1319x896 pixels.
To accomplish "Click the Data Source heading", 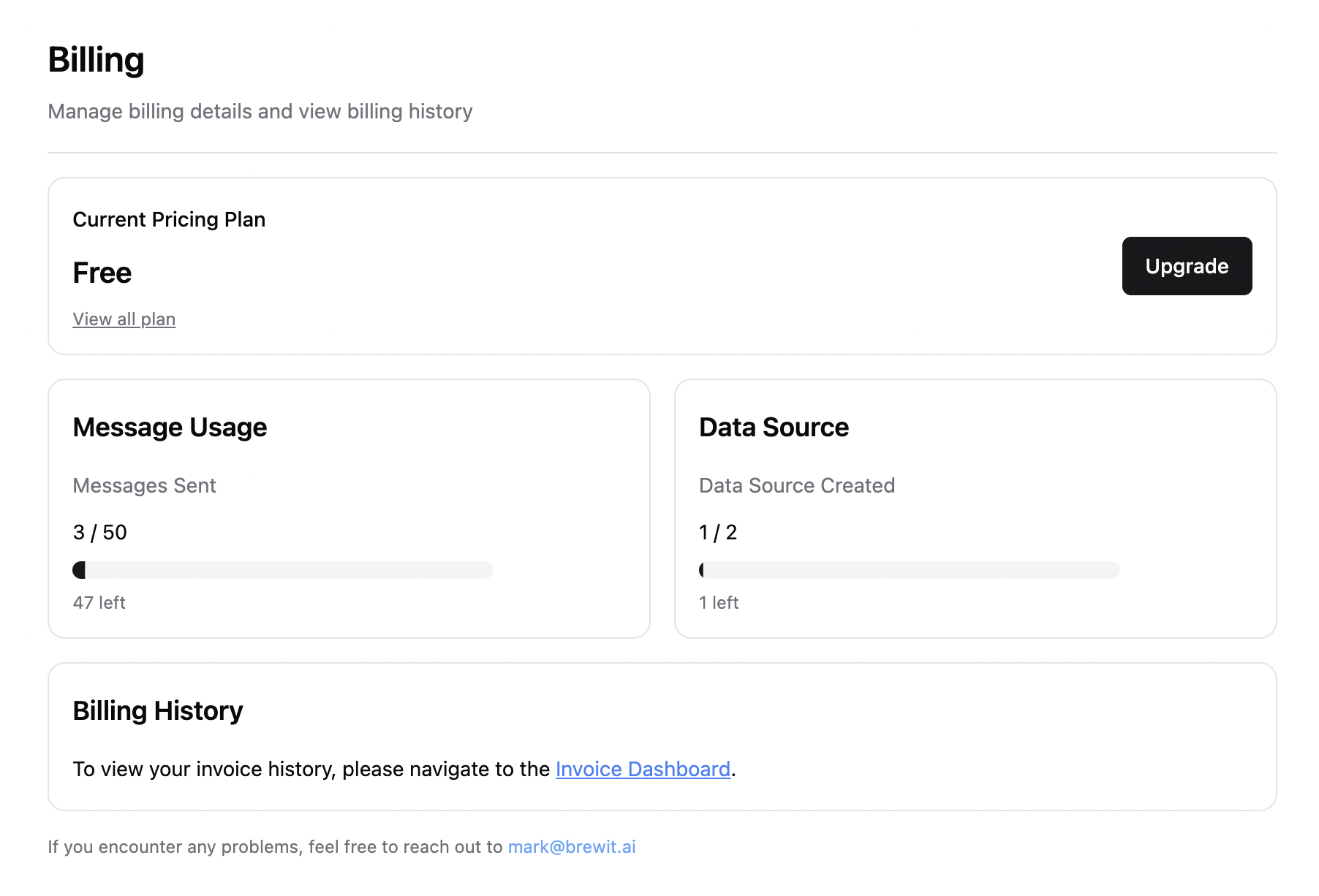I will [x=774, y=427].
